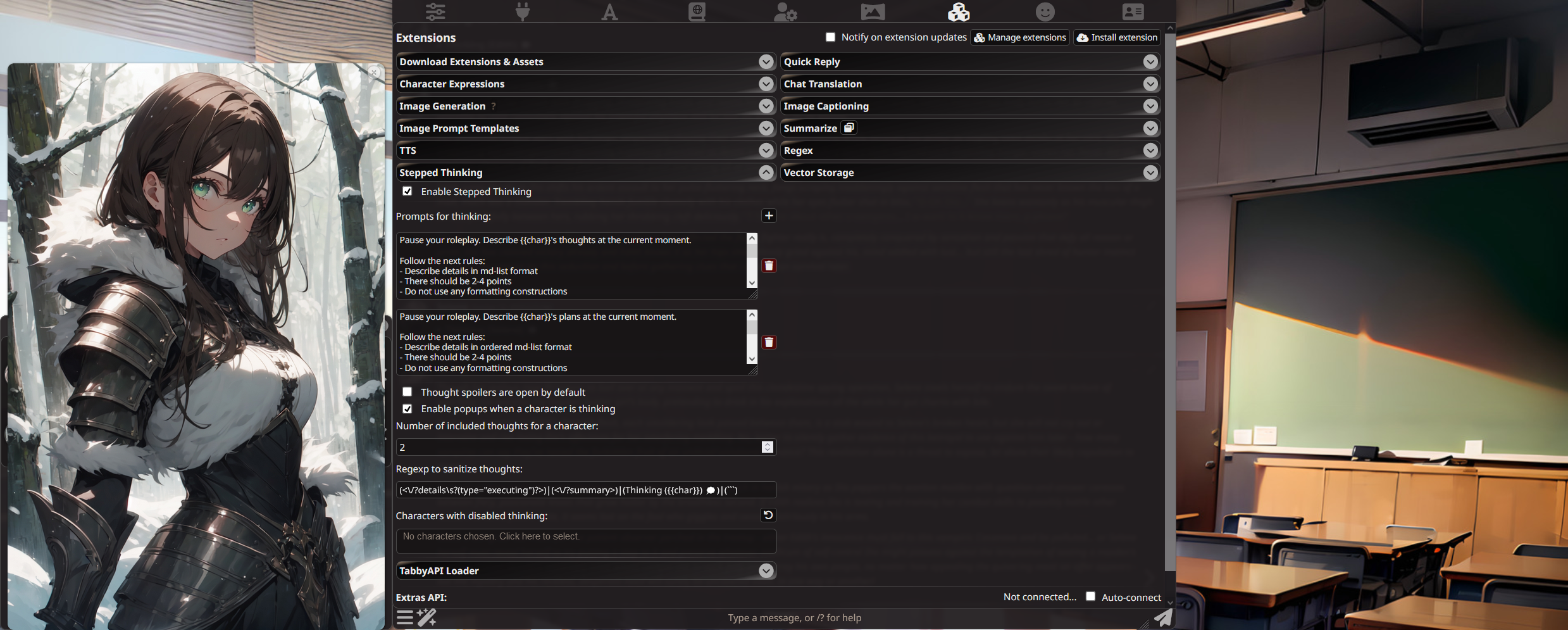Reset characters with disabled thinking list
Image resolution: width=1568 pixels, height=630 pixels.
pyautogui.click(x=768, y=515)
